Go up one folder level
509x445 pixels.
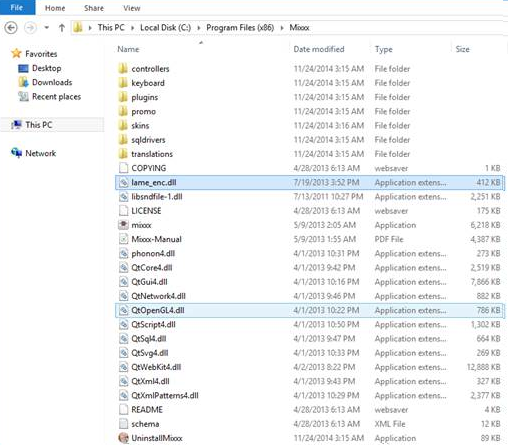point(62,28)
